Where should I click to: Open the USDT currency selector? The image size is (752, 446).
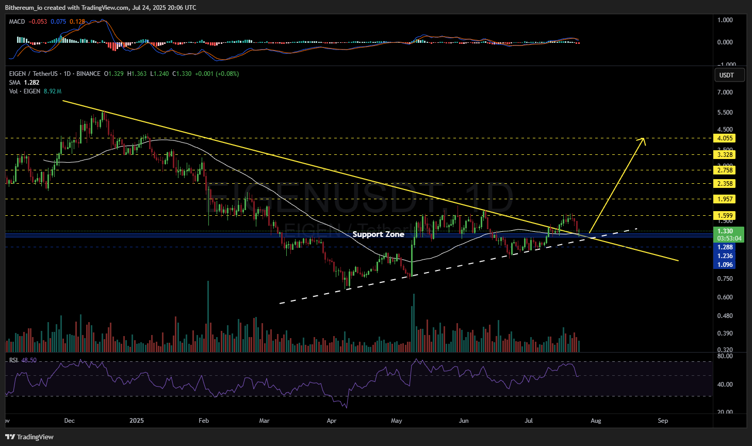[725, 76]
